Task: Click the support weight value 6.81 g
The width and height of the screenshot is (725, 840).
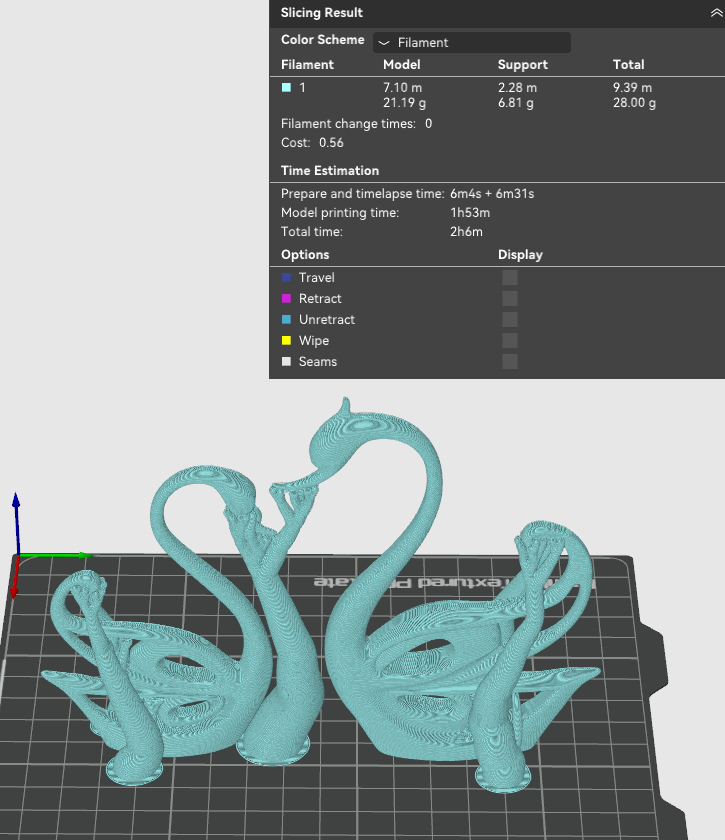Action: (515, 103)
